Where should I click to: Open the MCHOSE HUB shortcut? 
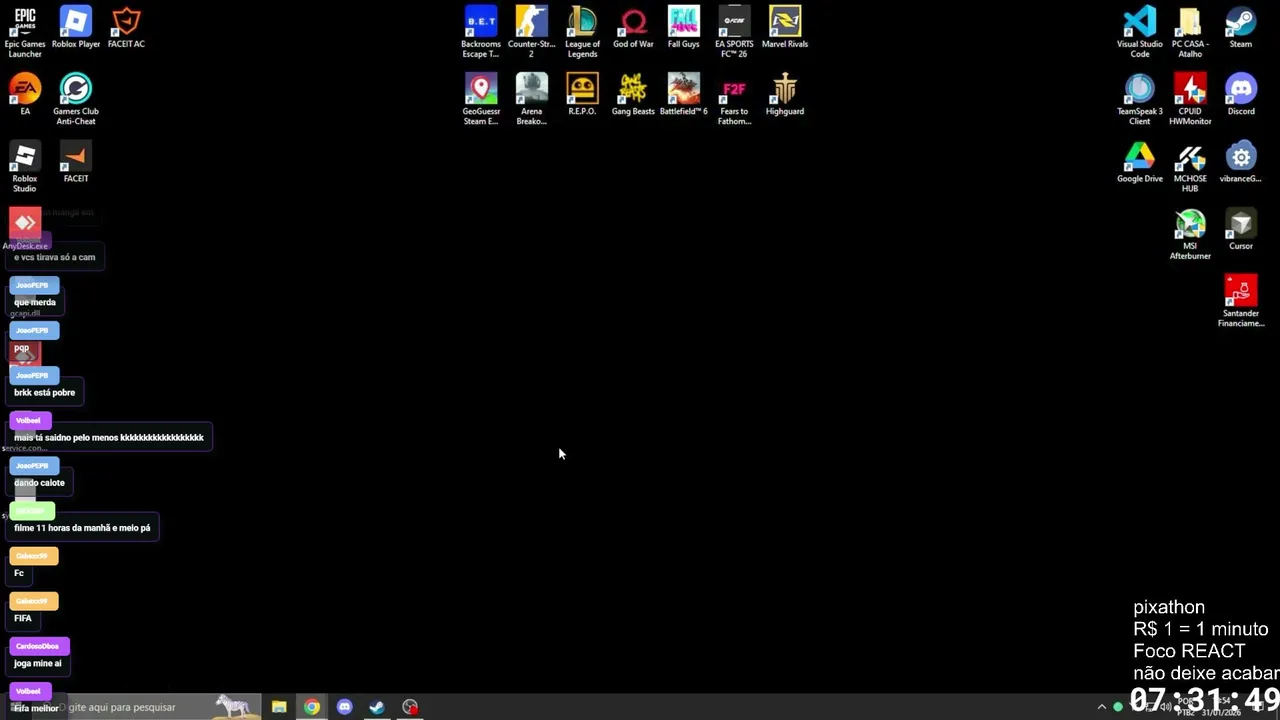point(1190,166)
